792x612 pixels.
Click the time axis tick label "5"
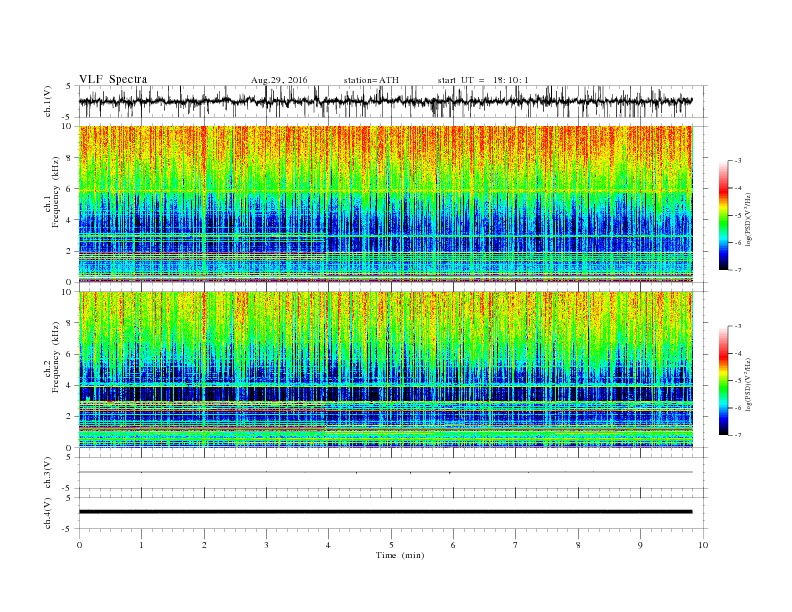pyautogui.click(x=391, y=545)
